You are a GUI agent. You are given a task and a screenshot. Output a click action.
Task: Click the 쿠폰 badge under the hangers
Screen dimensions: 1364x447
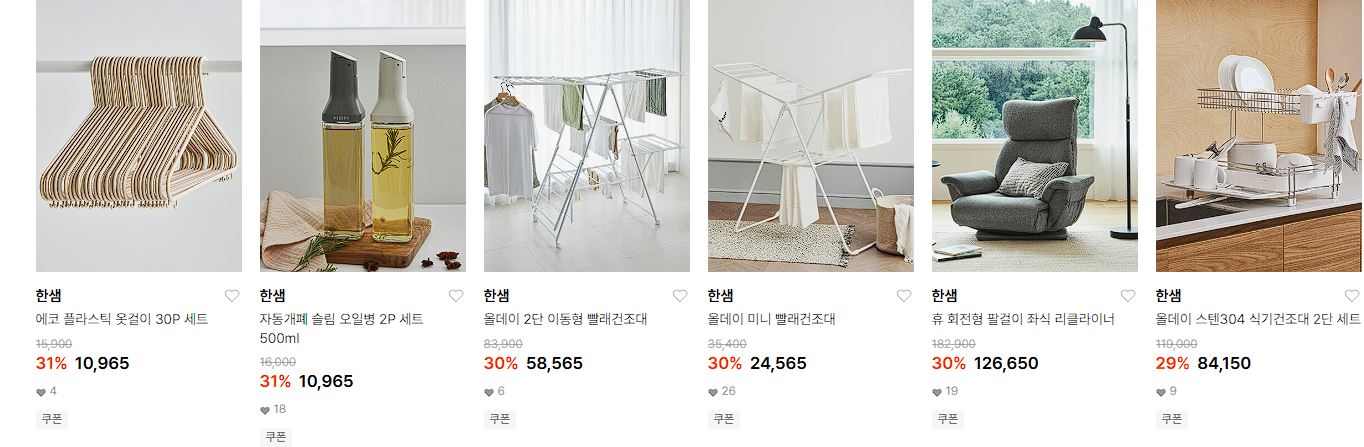[52, 419]
